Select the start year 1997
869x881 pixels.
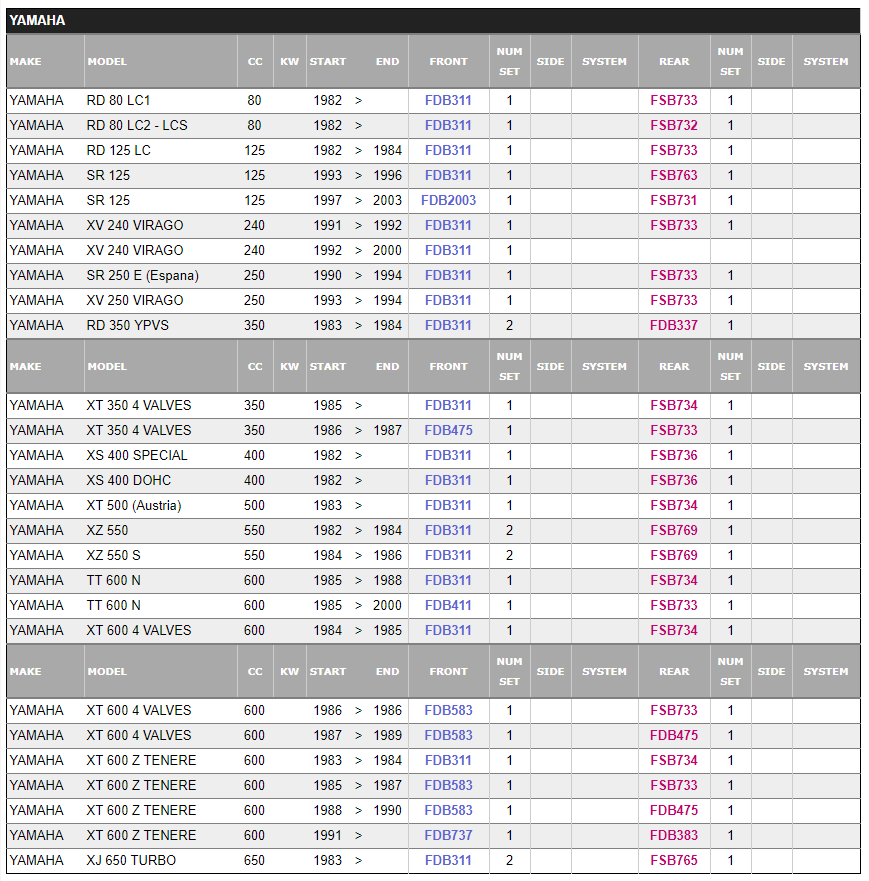[x=327, y=201]
